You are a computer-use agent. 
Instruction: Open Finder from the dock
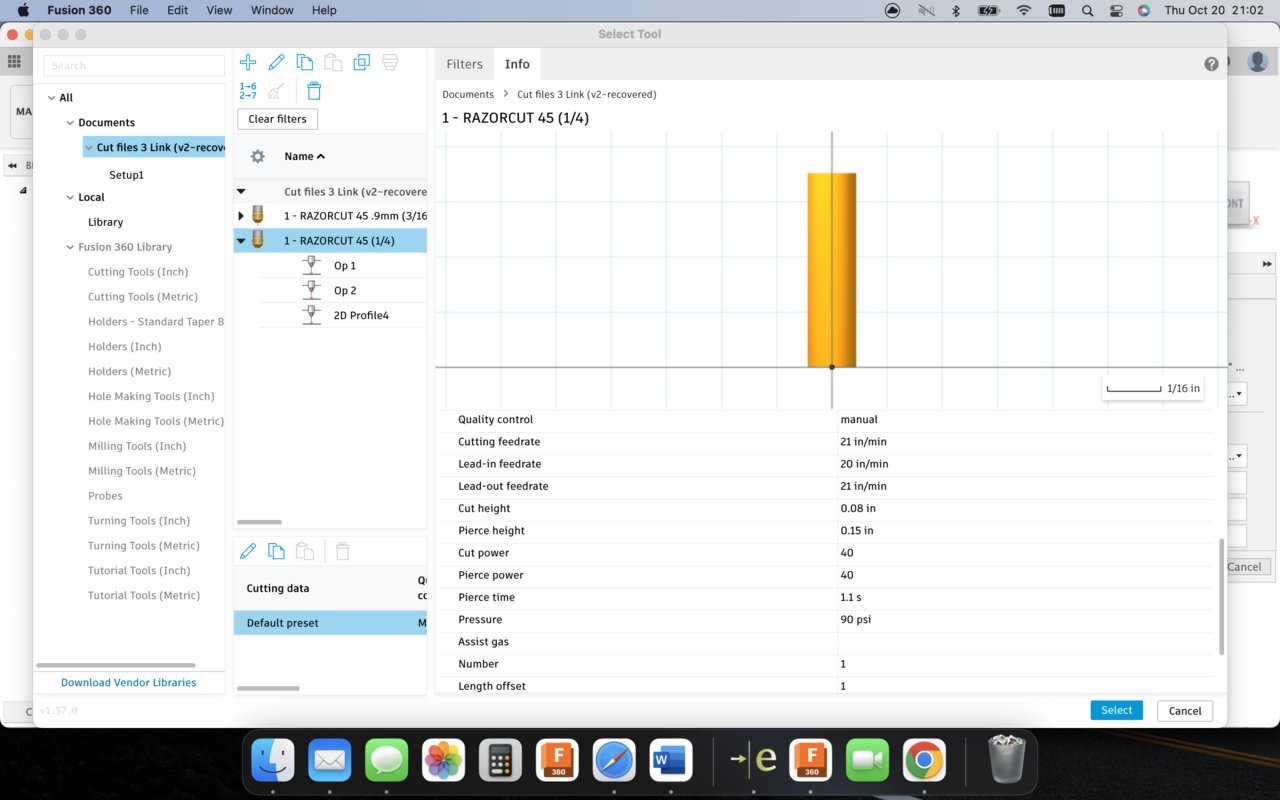(x=272, y=760)
